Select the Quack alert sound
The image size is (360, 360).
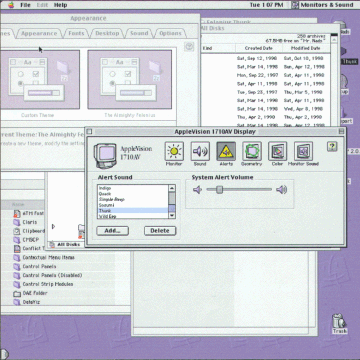pos(133,194)
